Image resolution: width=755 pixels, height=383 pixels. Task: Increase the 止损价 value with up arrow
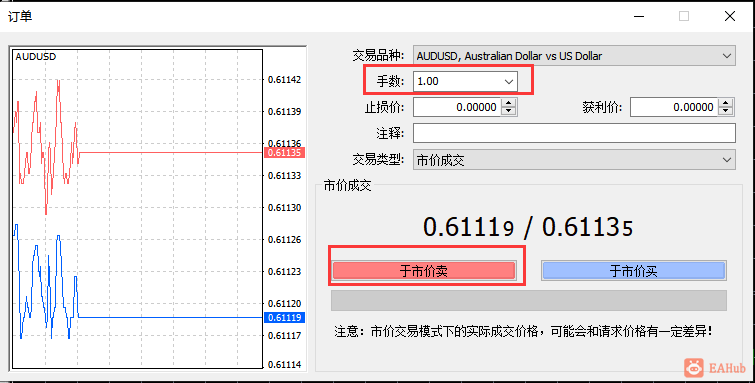pyautogui.click(x=509, y=103)
